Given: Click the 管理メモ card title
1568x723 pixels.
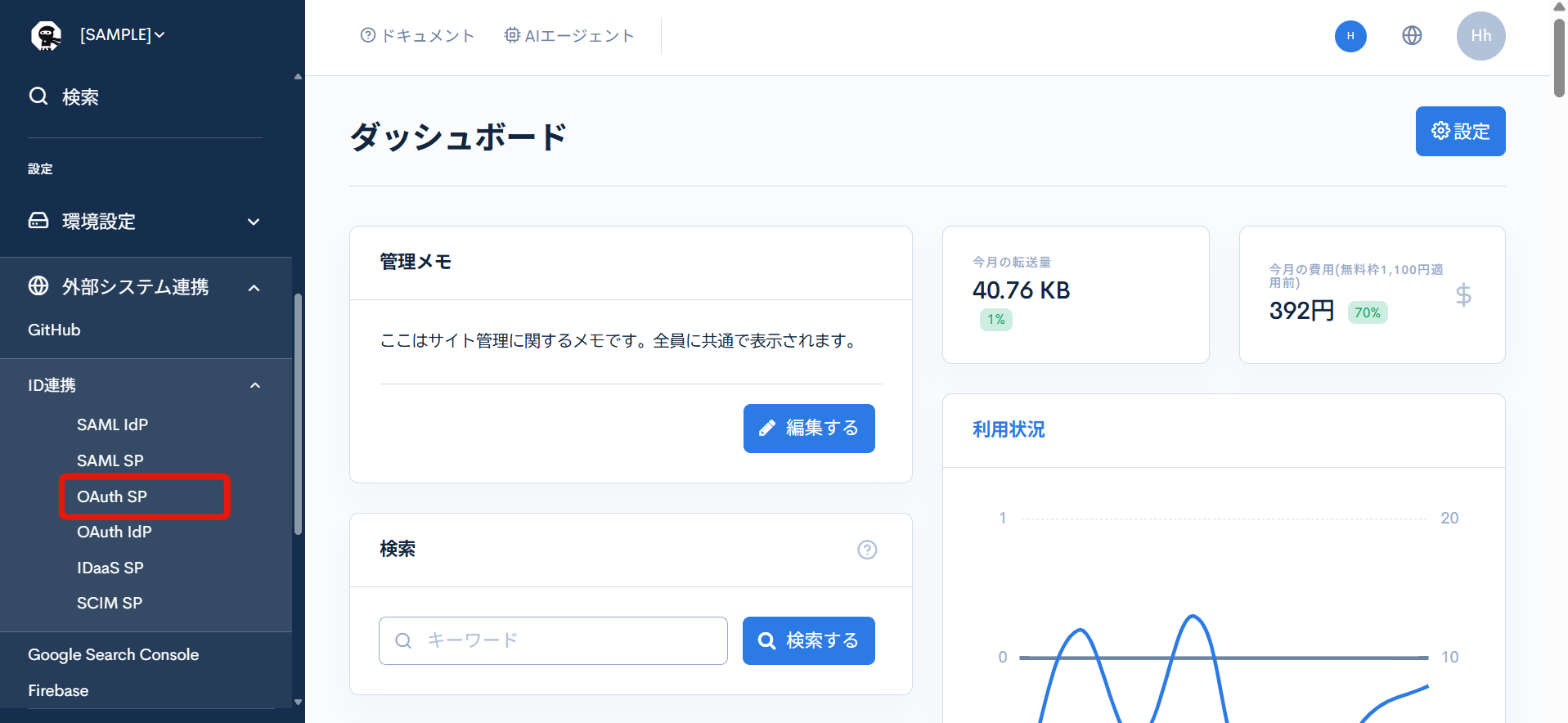Looking at the screenshot, I should [416, 262].
